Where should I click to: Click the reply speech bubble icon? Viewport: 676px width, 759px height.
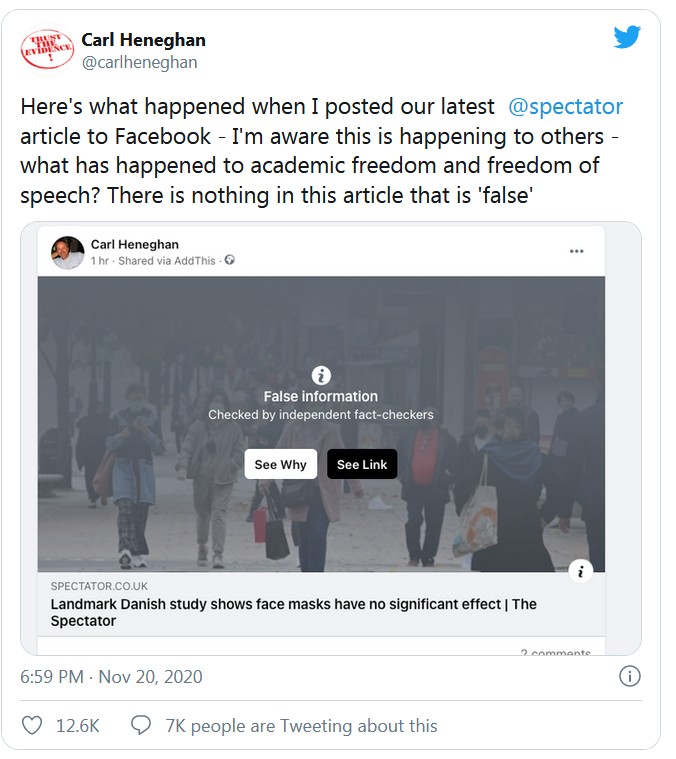tap(142, 725)
